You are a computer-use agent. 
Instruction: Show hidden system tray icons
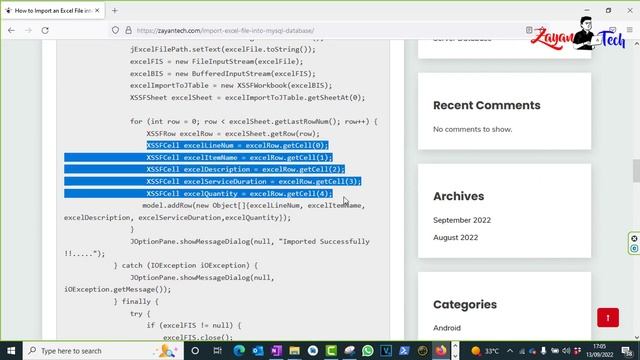pos(510,351)
